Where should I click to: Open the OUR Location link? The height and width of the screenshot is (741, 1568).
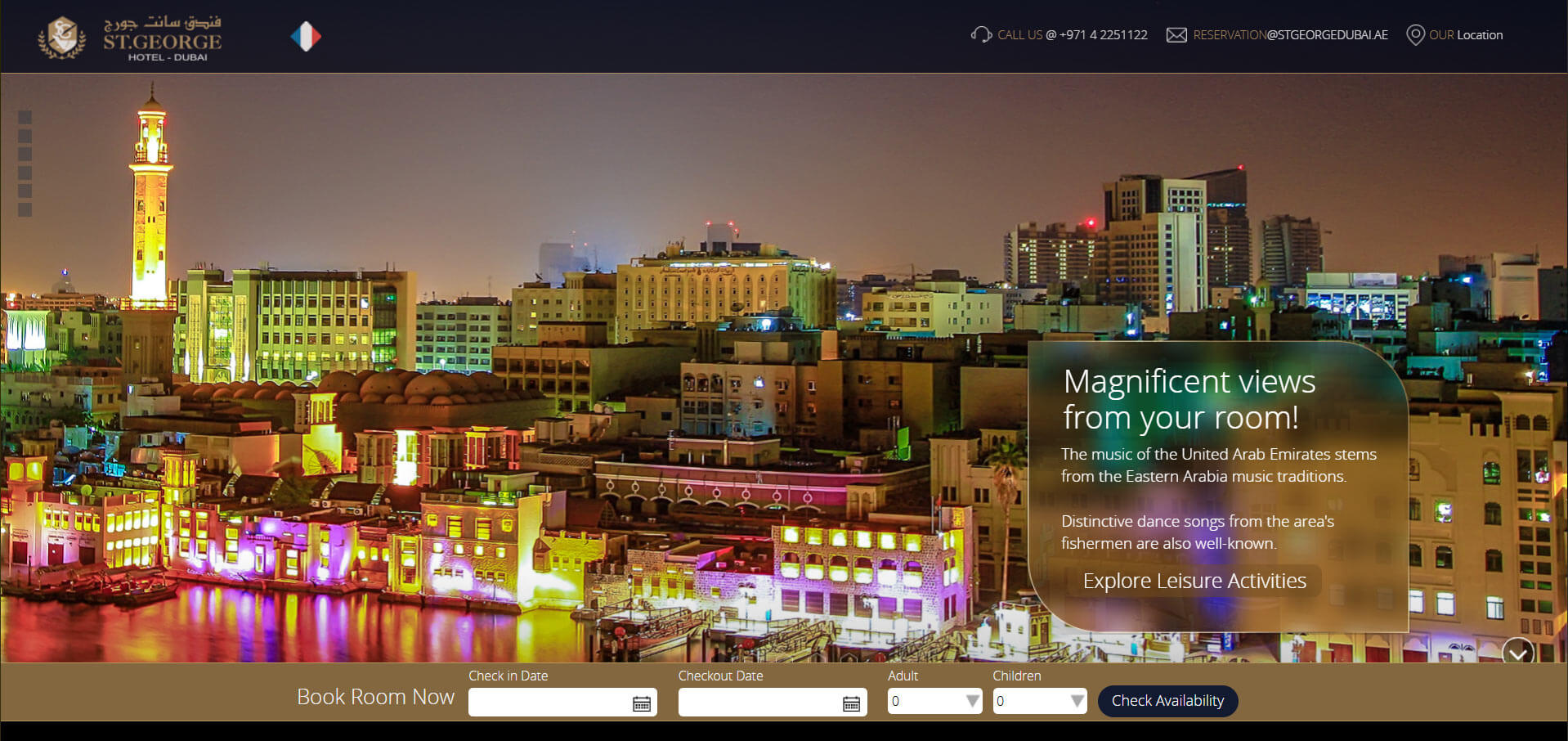pyautogui.click(x=1466, y=35)
